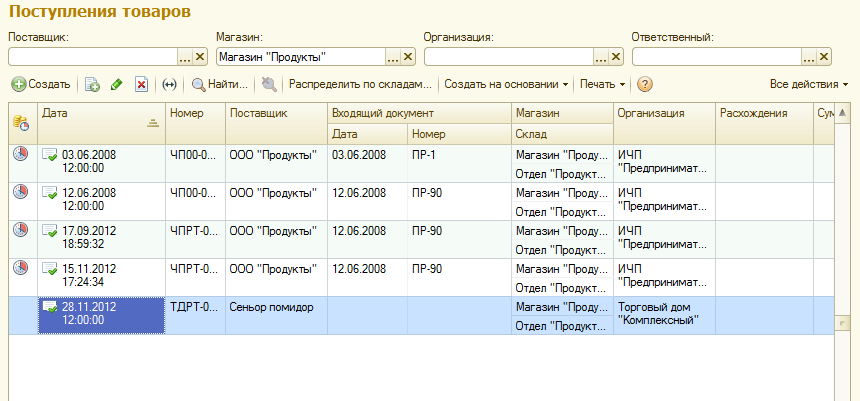
Task: Click posted document icon in 28.11.2012 row
Action: [x=50, y=307]
